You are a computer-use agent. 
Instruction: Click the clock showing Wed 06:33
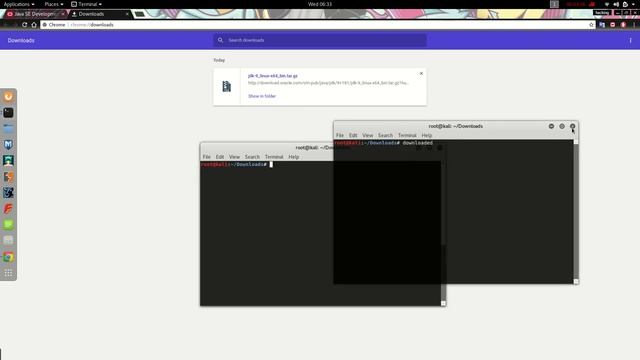coord(320,4)
